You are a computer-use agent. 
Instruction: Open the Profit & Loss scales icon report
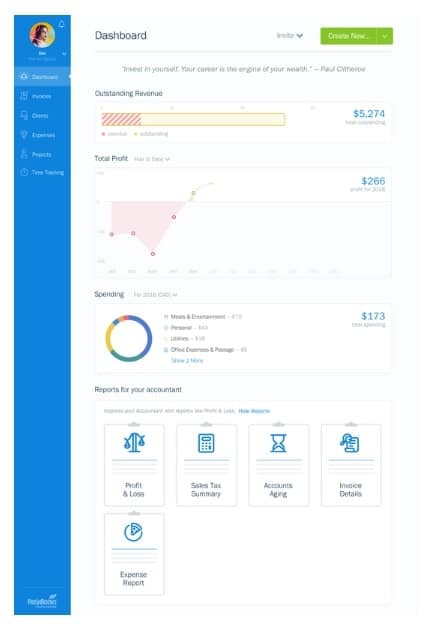134,442
